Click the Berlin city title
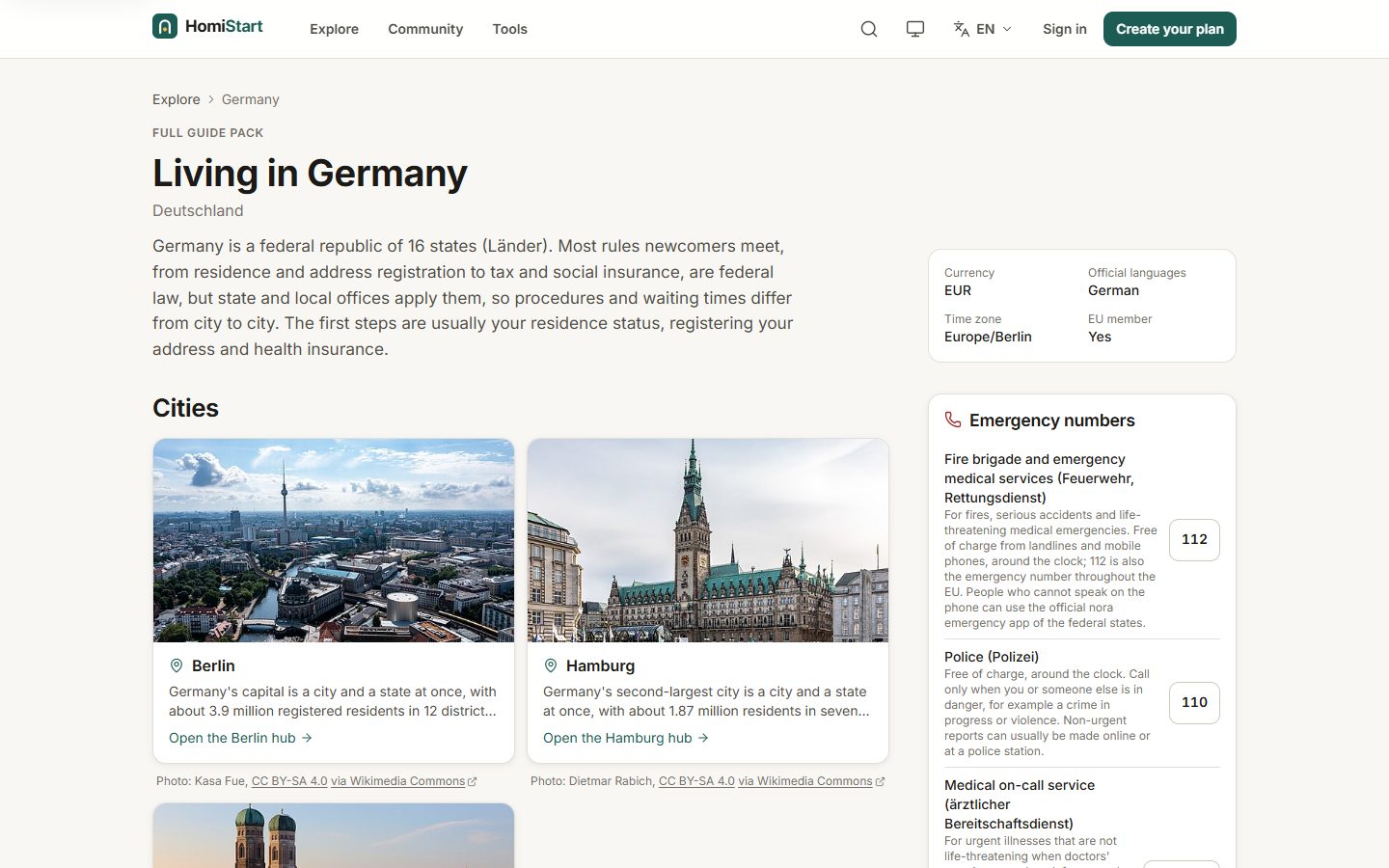 pos(213,665)
